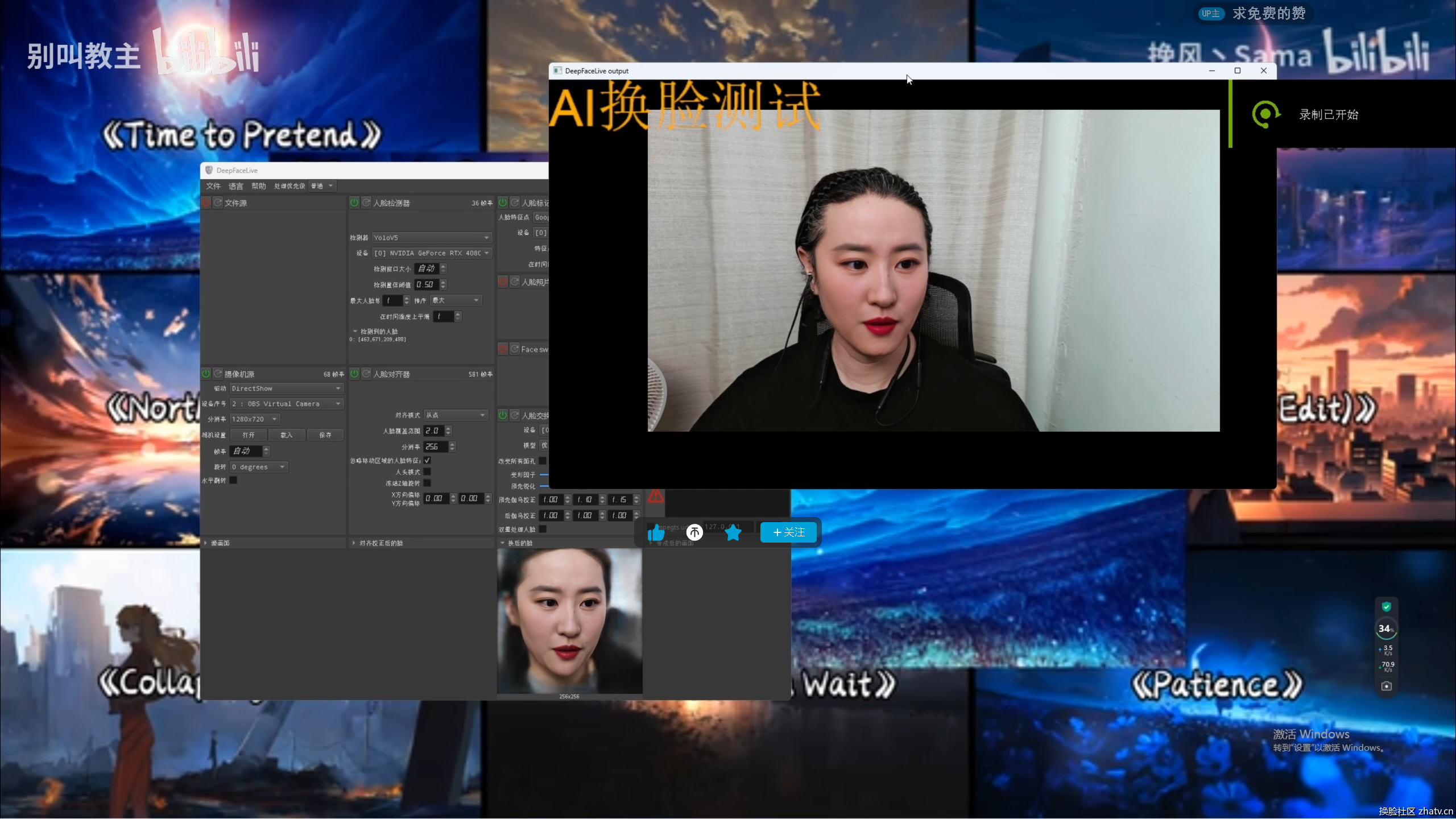
Task: Open the 1280x720 resolution dropdown
Action: [x=255, y=419]
